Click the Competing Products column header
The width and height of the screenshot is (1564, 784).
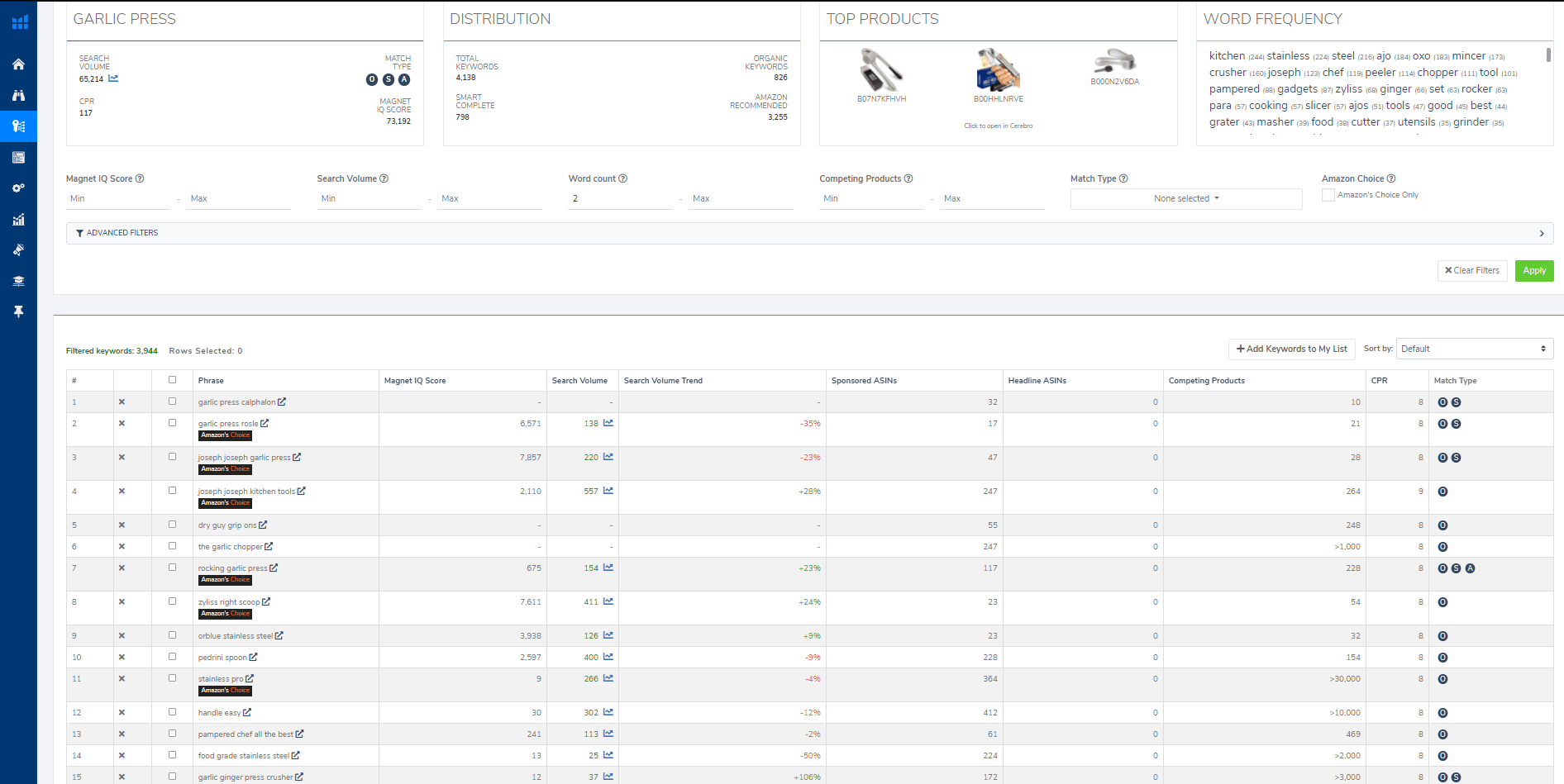coord(1206,381)
